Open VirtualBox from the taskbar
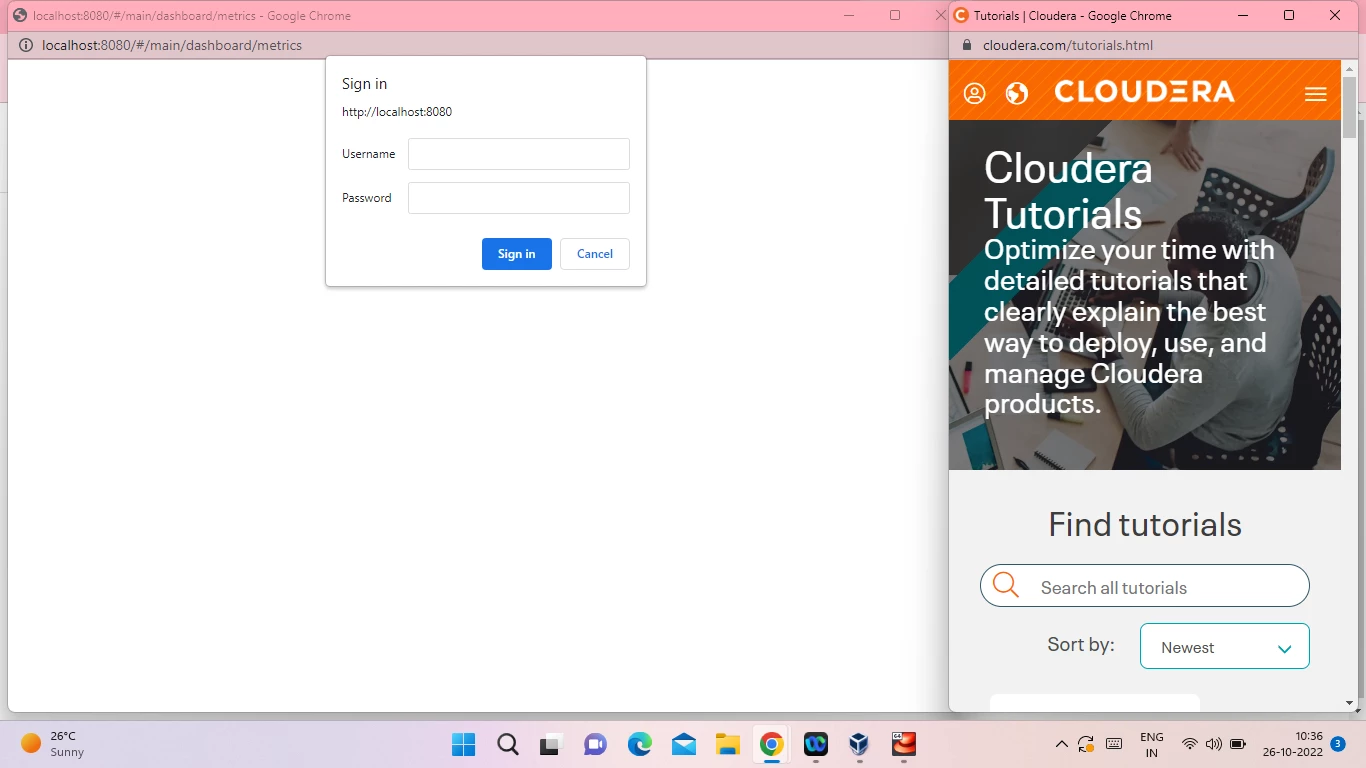Image resolution: width=1366 pixels, height=768 pixels. 859,744
